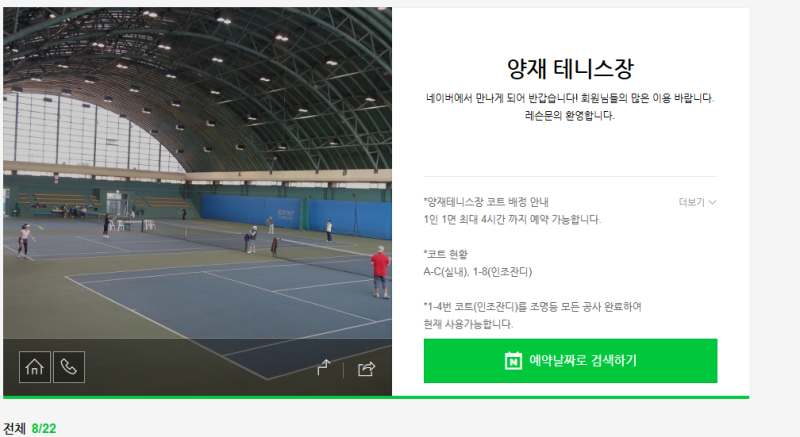Viewport: 800px width, 437px height.
Task: Open the home icon on the photo
Action: tap(35, 367)
